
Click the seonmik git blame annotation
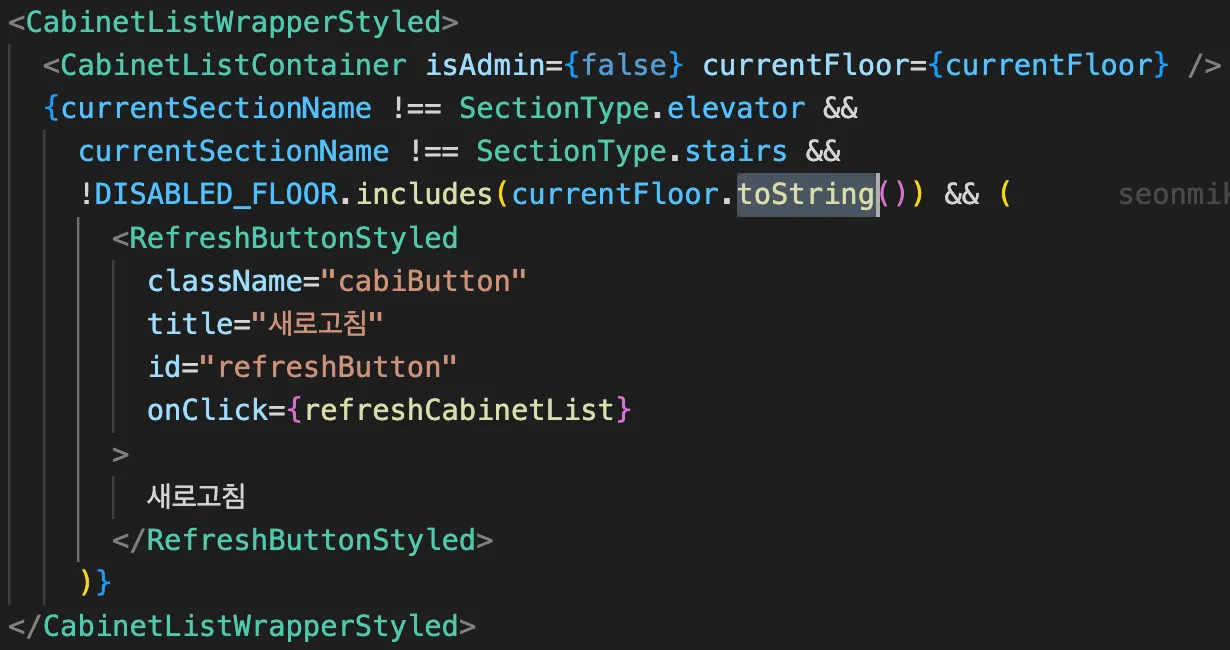pyautogui.click(x=1173, y=195)
